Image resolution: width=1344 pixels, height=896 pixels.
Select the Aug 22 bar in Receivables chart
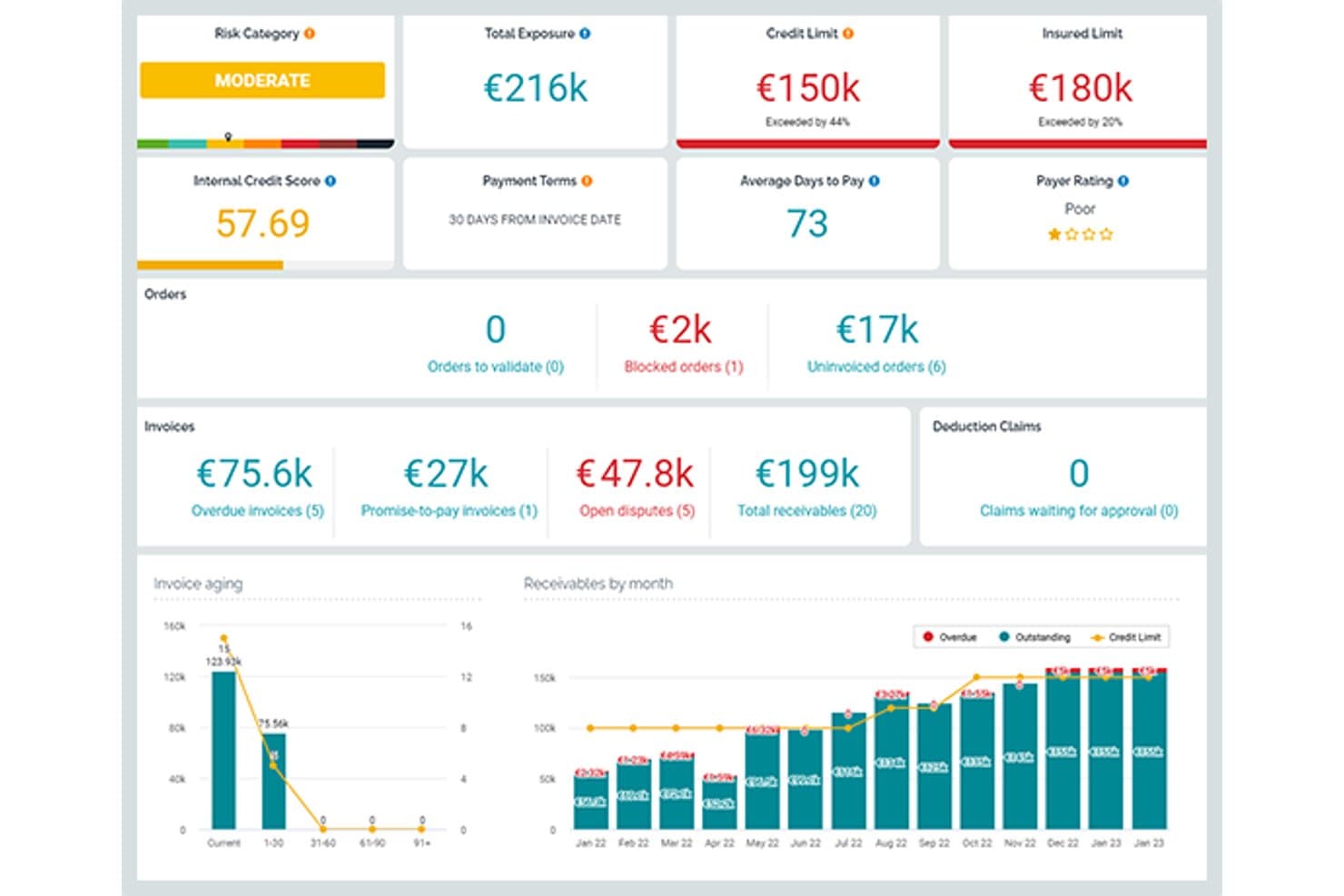tap(891, 761)
